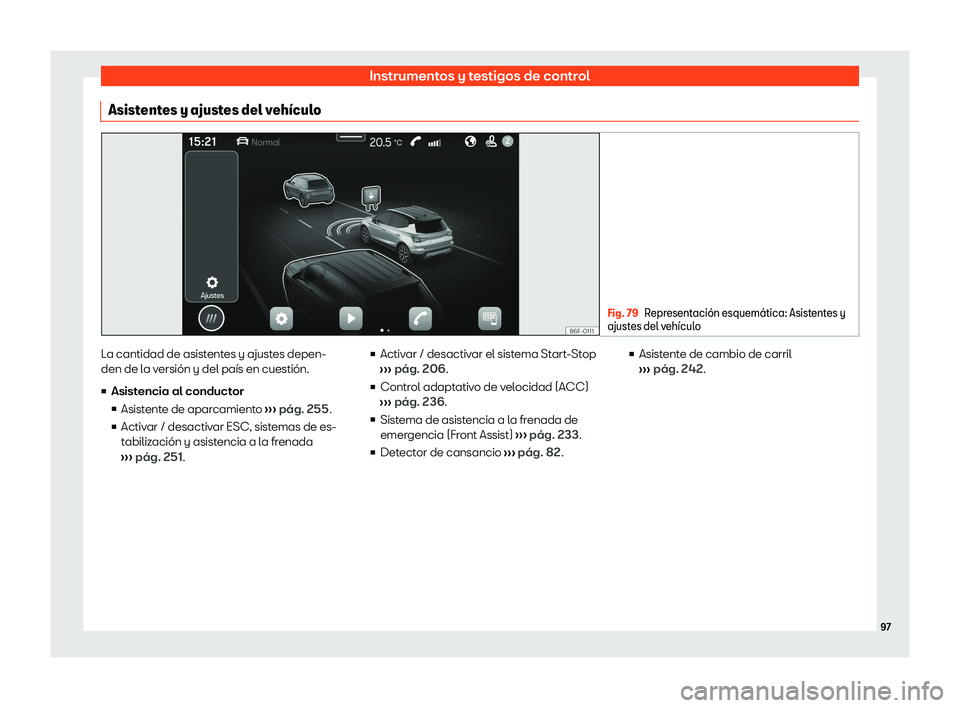Click the B6F-0111 figure code

coord(582,331)
